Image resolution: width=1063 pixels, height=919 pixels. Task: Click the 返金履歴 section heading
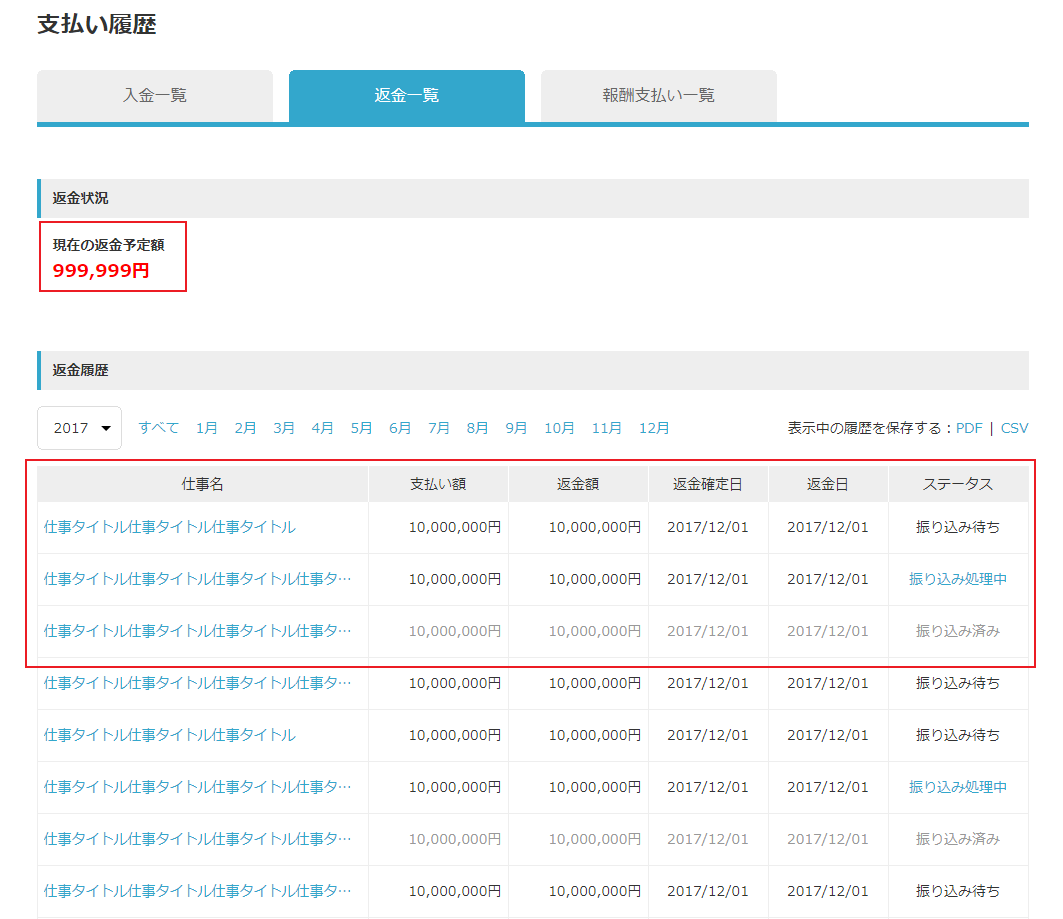[80, 370]
